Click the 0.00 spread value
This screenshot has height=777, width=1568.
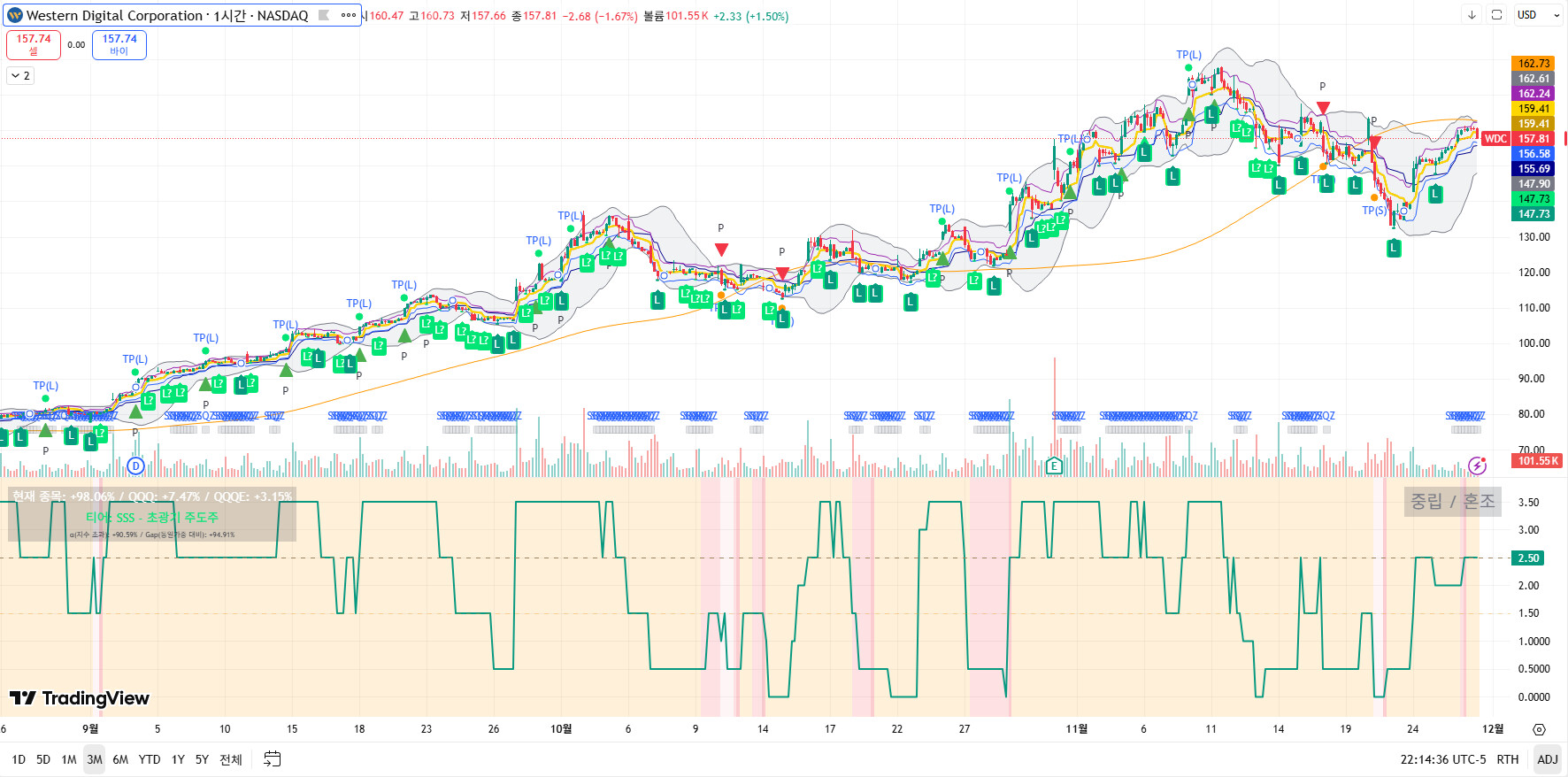pos(76,45)
